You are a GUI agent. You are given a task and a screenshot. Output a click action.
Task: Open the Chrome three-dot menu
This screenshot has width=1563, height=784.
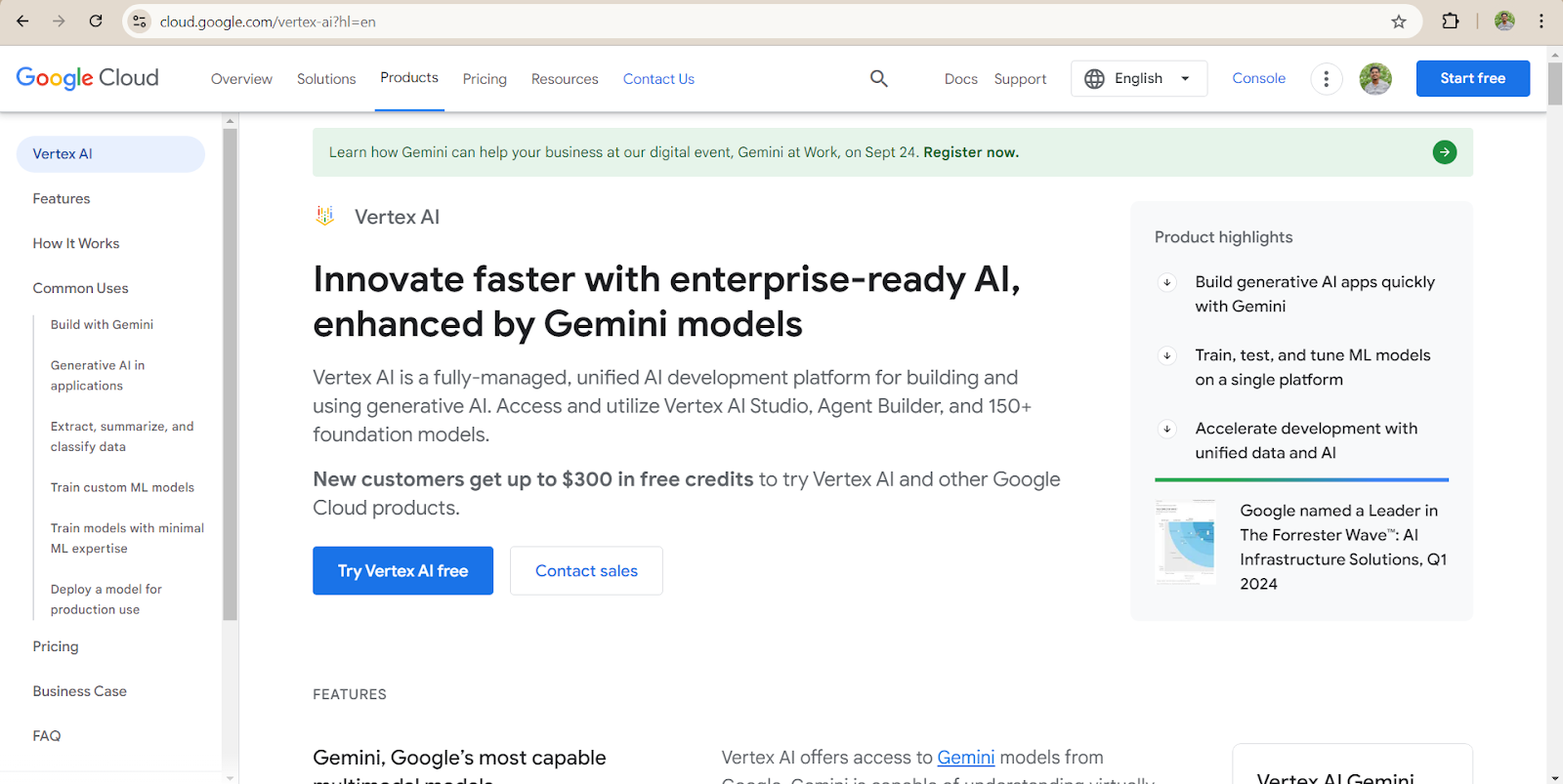click(x=1542, y=21)
